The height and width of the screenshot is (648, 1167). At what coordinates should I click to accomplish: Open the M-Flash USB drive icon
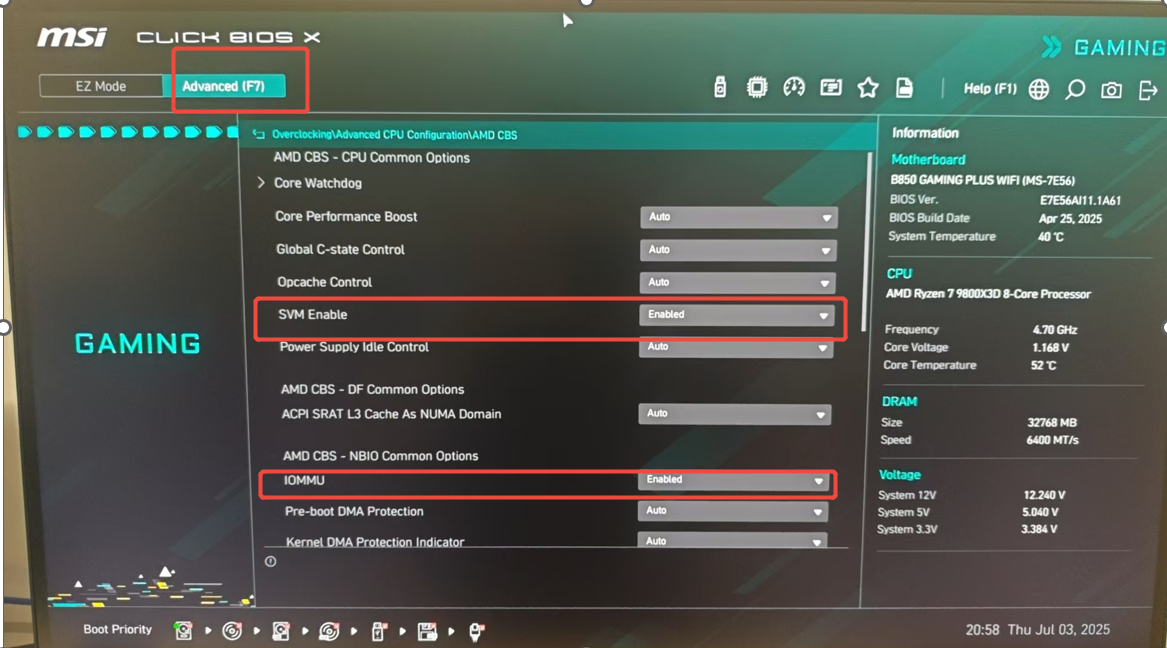coord(720,88)
